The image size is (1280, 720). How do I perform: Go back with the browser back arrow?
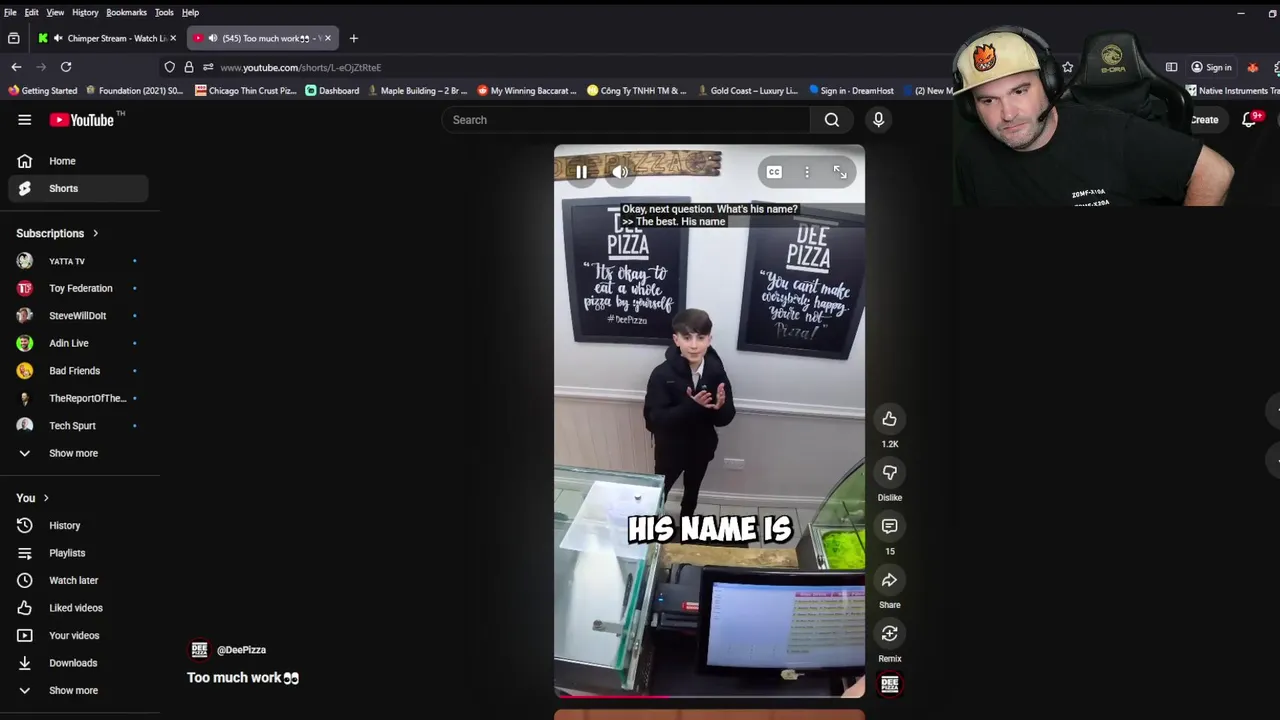(x=16, y=67)
